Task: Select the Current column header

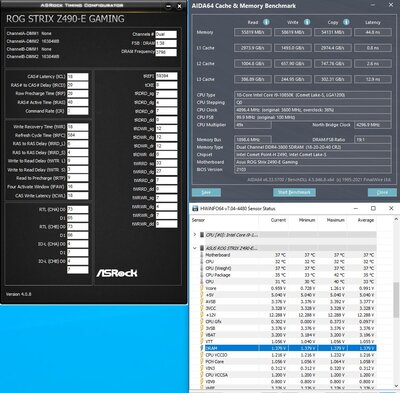Action: pyautogui.click(x=278, y=220)
